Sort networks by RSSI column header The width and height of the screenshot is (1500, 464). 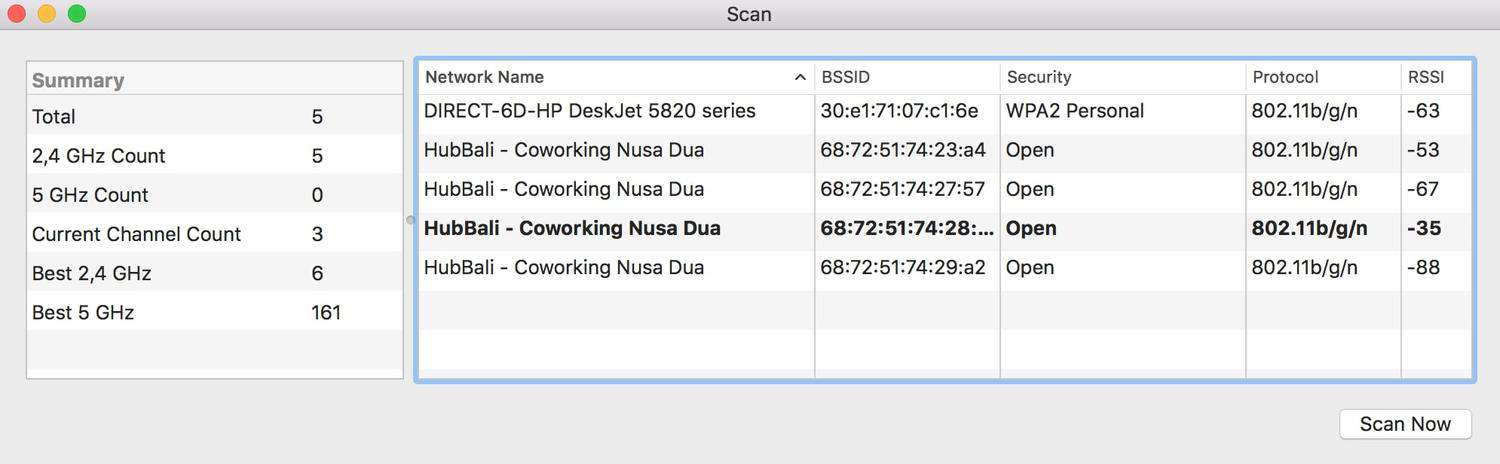1436,77
